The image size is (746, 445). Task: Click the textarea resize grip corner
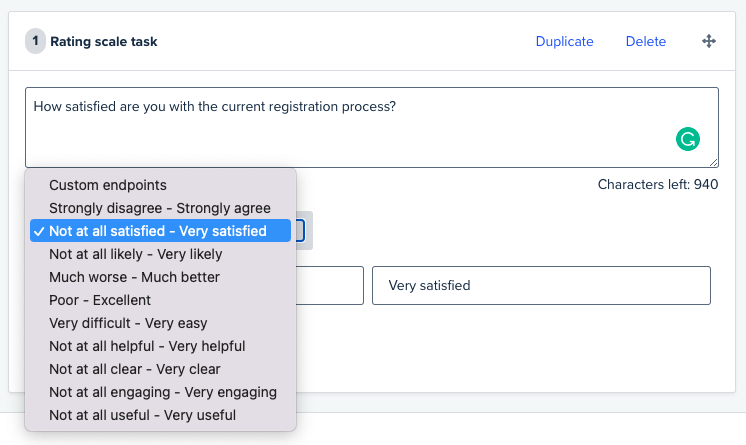tap(713, 162)
